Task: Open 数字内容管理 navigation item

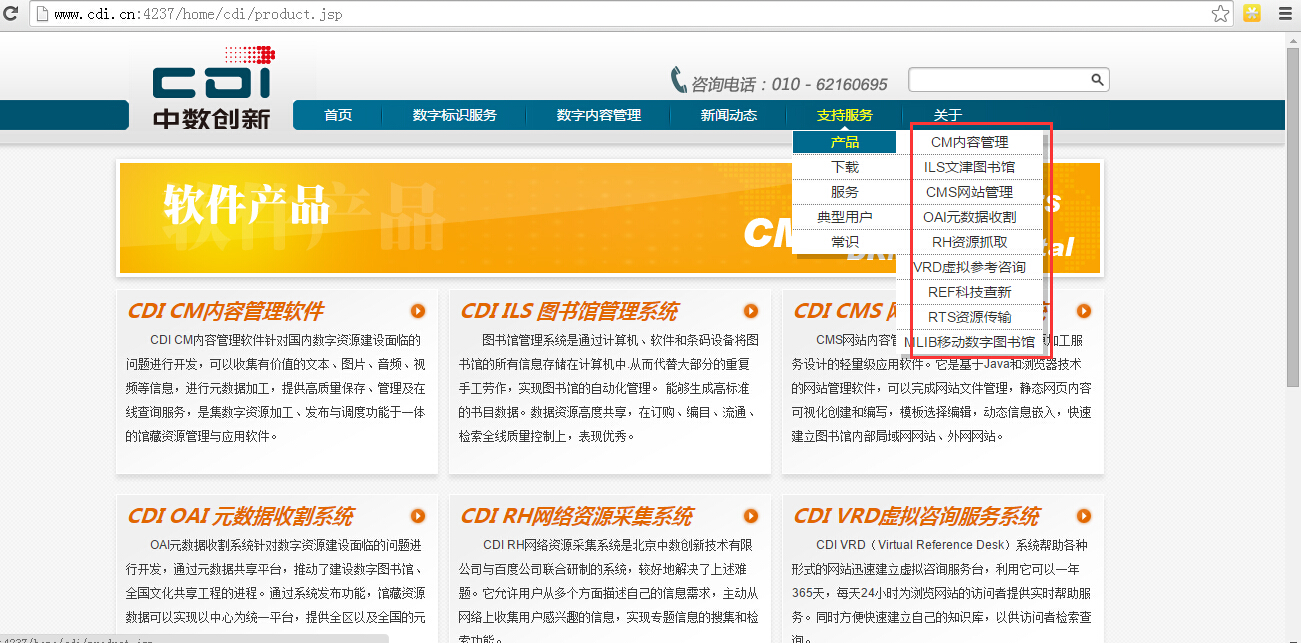Action: tap(599, 115)
